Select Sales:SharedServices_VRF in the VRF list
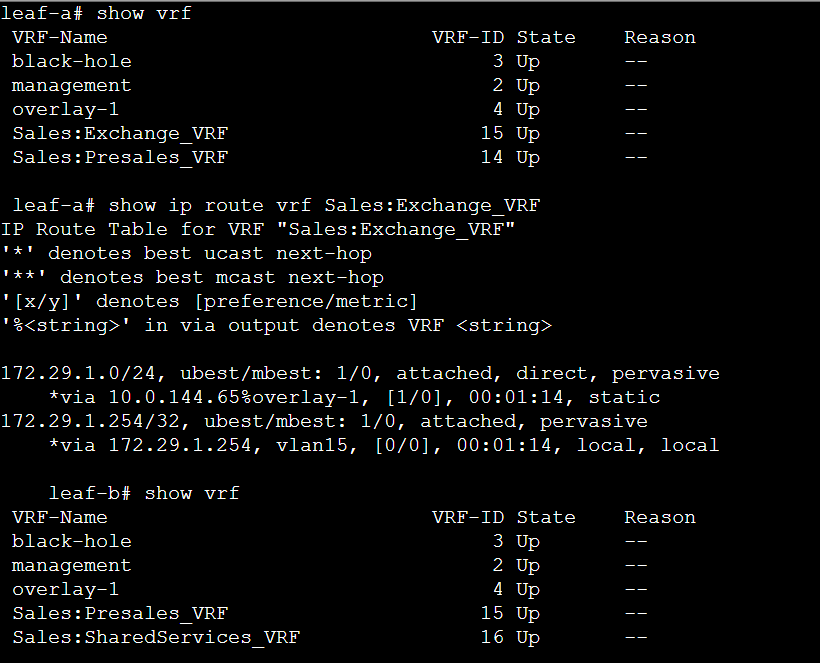 click(155, 637)
